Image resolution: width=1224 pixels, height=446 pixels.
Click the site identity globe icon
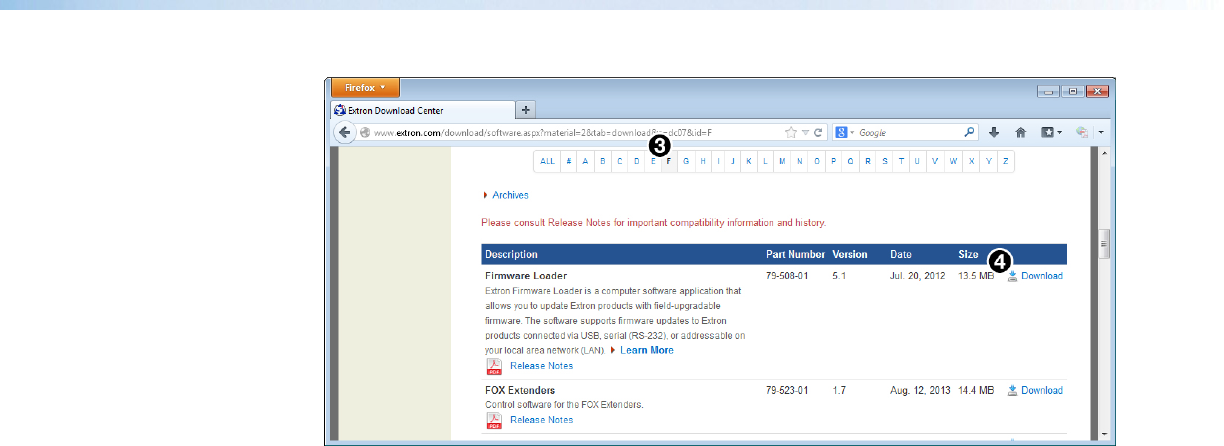(x=365, y=132)
